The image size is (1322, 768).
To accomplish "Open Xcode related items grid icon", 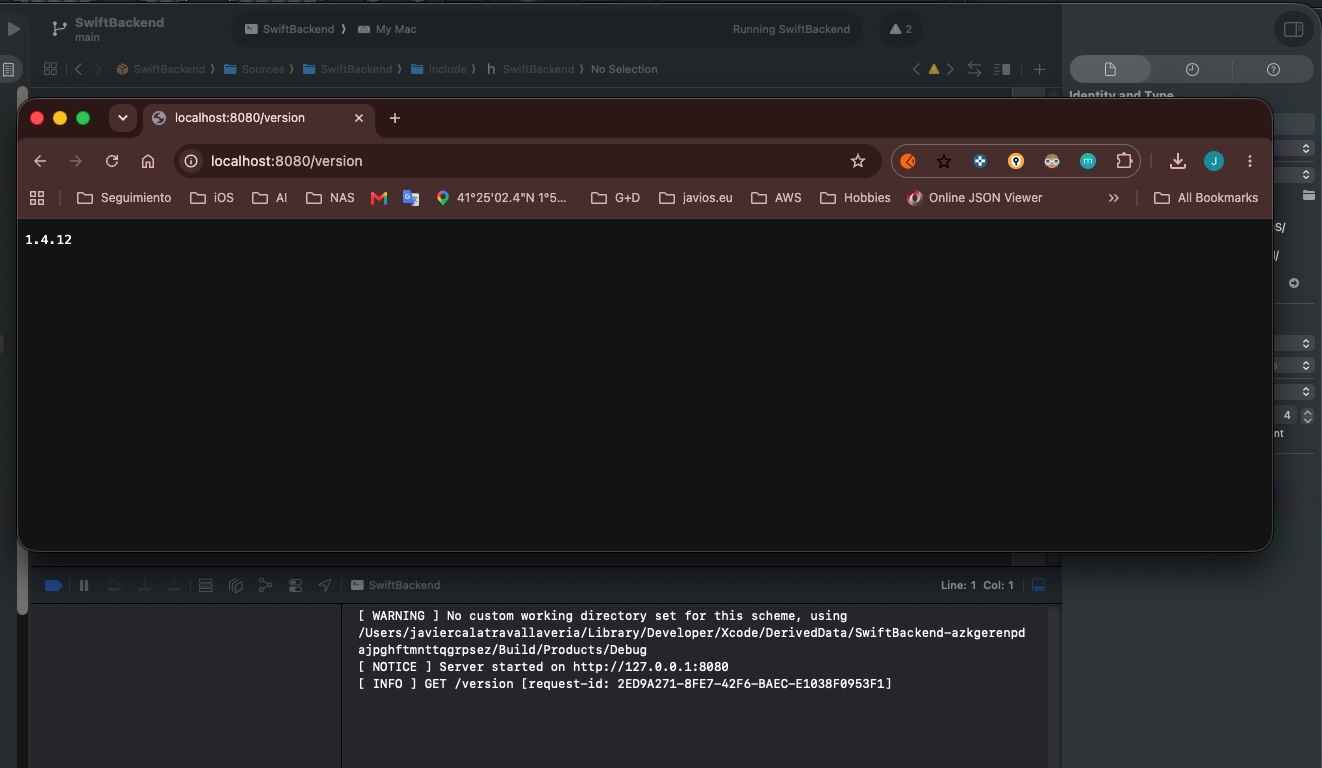I will coord(49,69).
